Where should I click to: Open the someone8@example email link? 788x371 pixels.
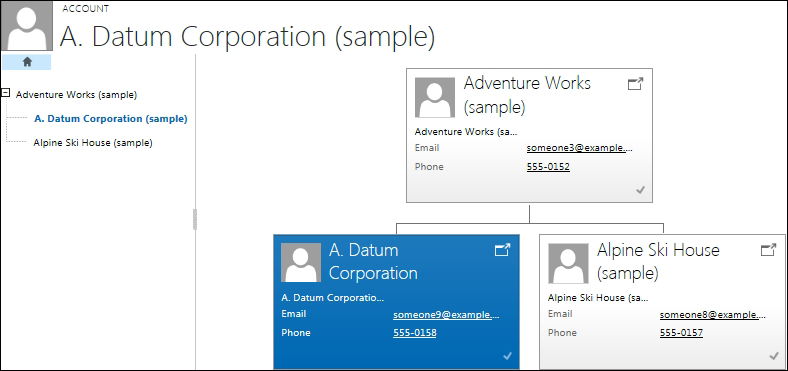point(713,314)
